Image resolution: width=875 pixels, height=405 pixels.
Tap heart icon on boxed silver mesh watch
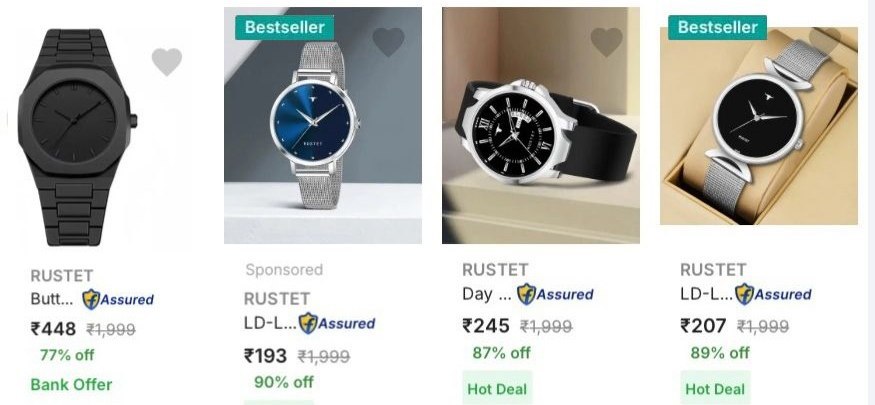[x=825, y=40]
